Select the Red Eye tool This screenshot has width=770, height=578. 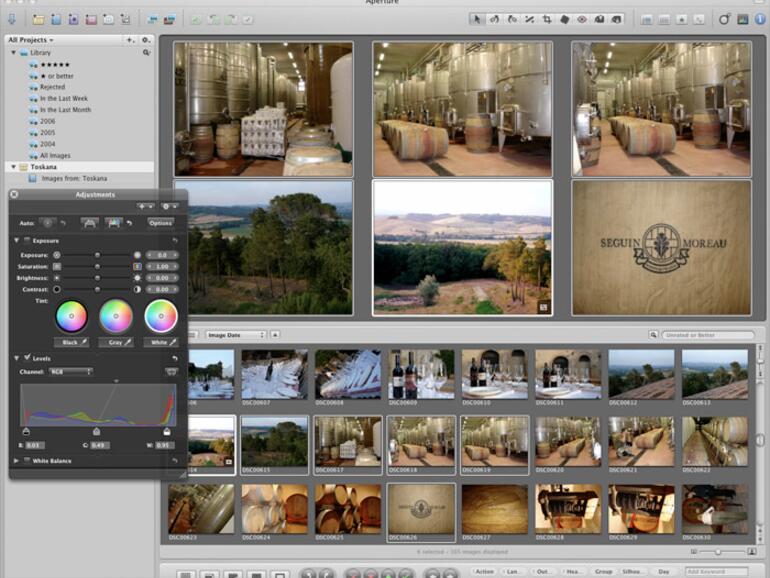click(582, 19)
